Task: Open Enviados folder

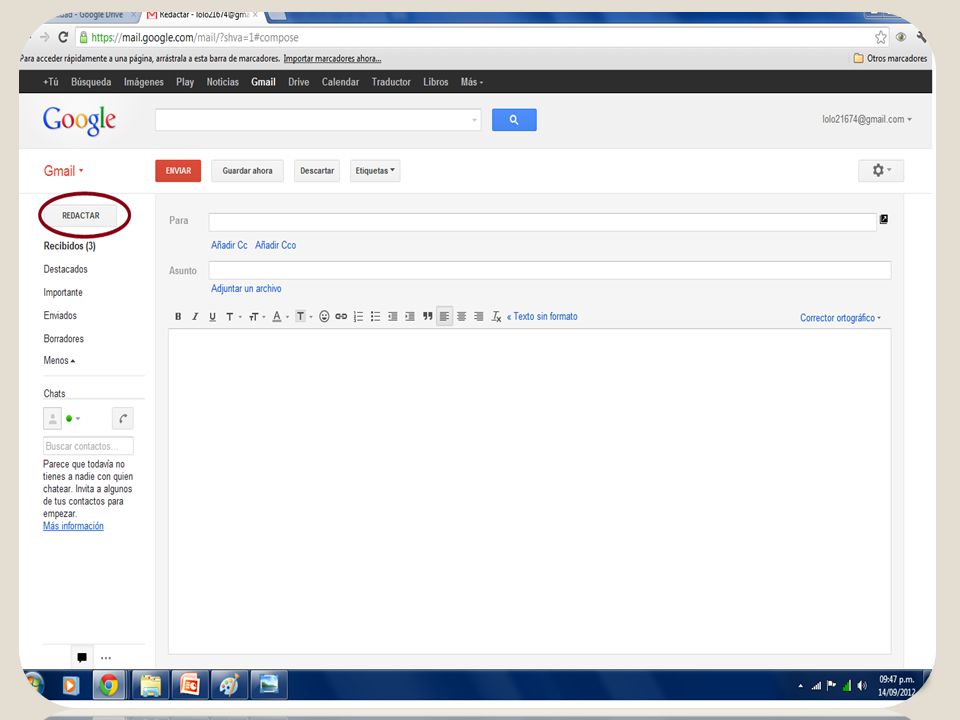Action: (x=60, y=315)
